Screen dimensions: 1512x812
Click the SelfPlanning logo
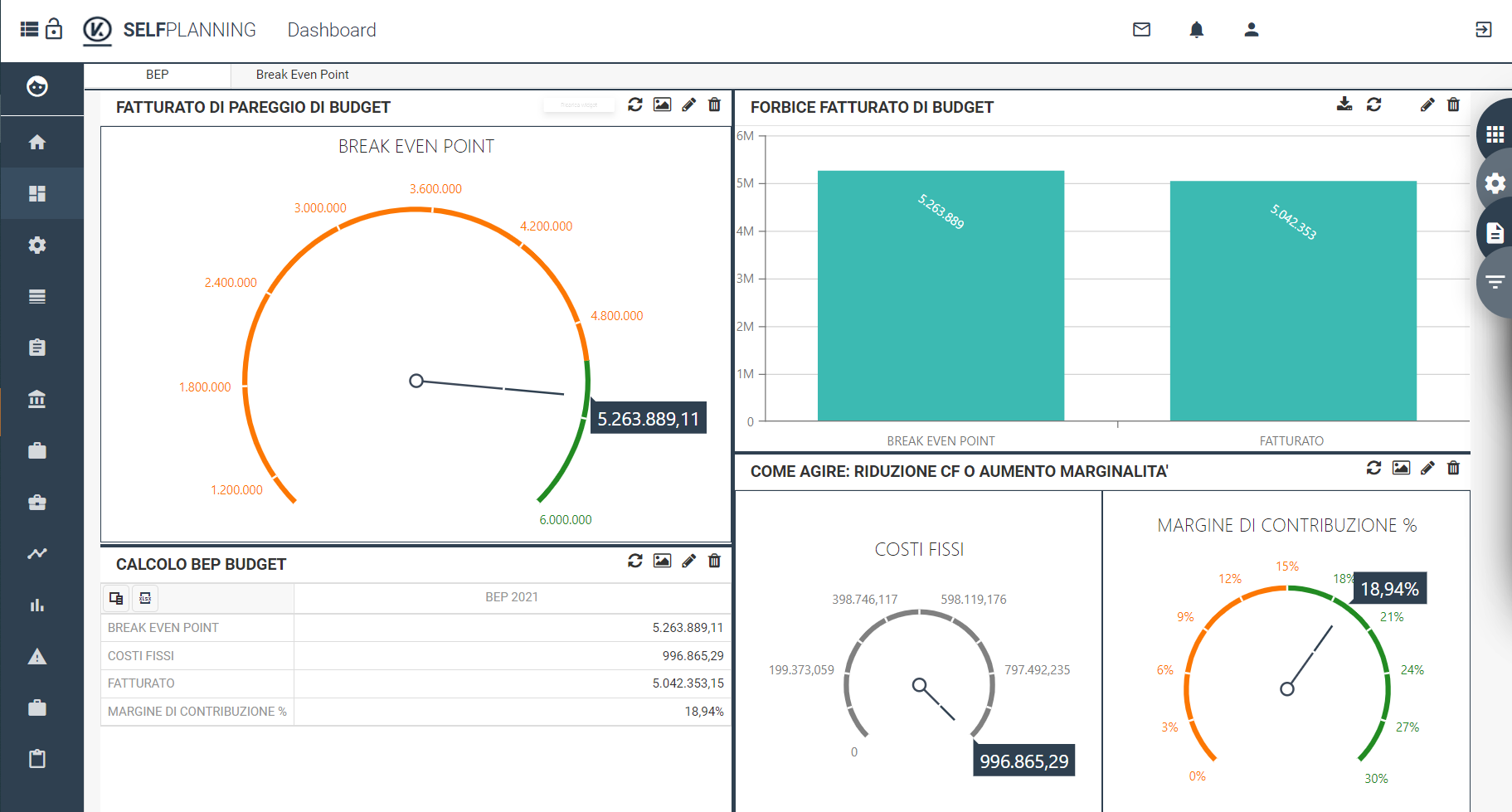[x=97, y=31]
